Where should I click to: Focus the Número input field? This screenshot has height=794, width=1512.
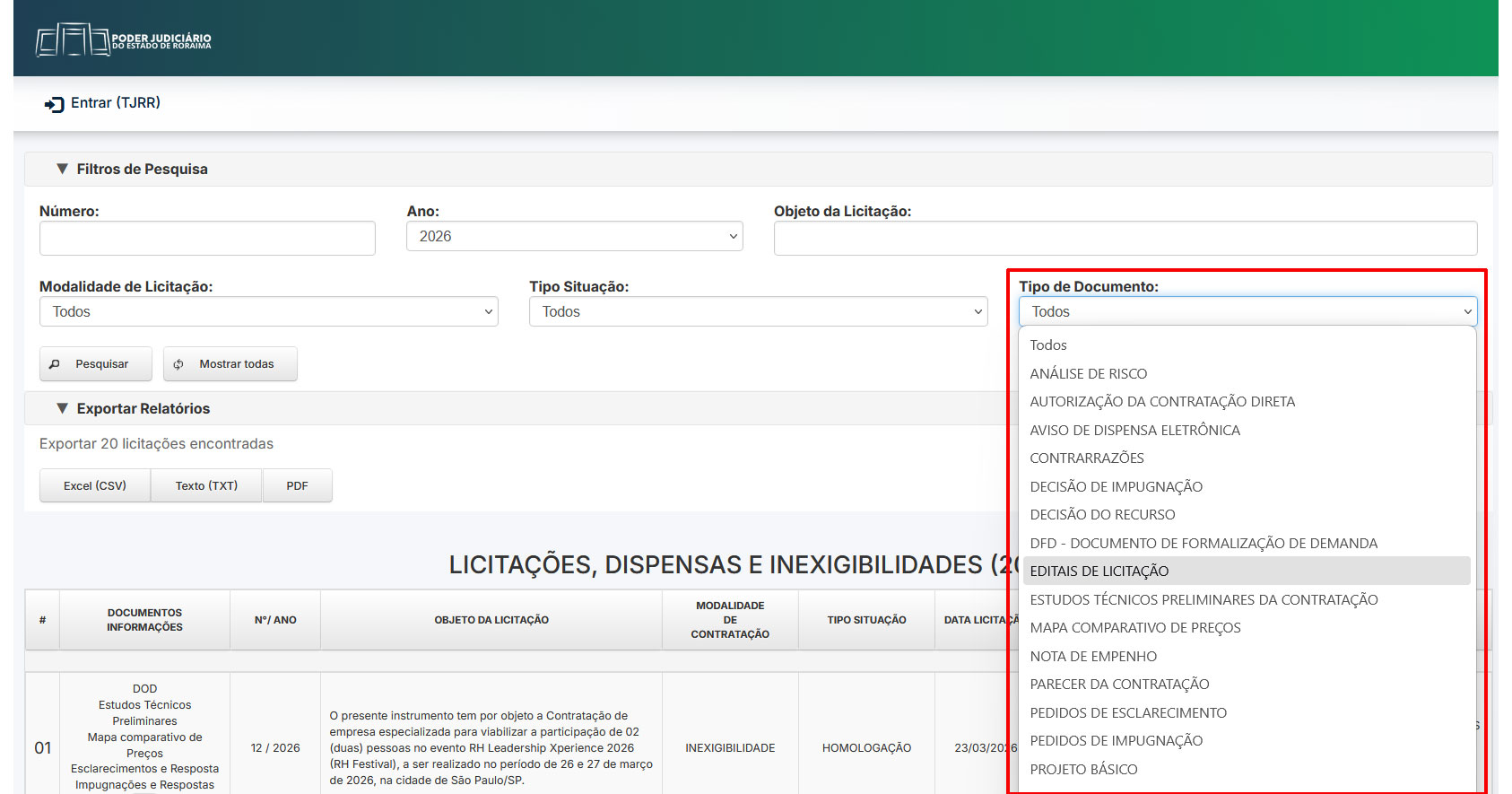pyautogui.click(x=207, y=239)
